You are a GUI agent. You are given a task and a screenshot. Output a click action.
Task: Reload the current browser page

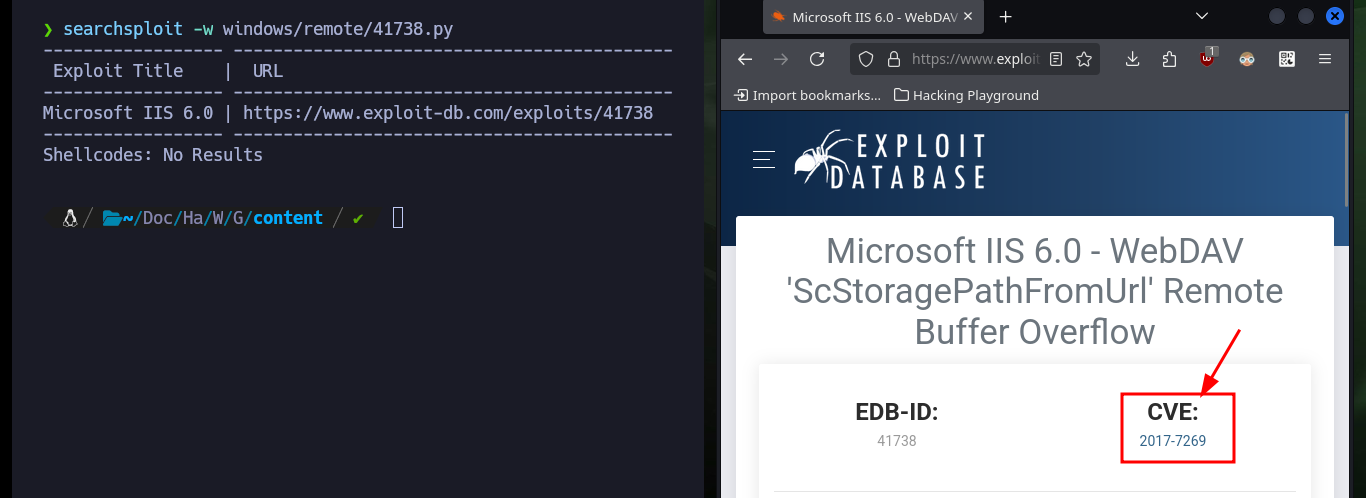pos(817,59)
